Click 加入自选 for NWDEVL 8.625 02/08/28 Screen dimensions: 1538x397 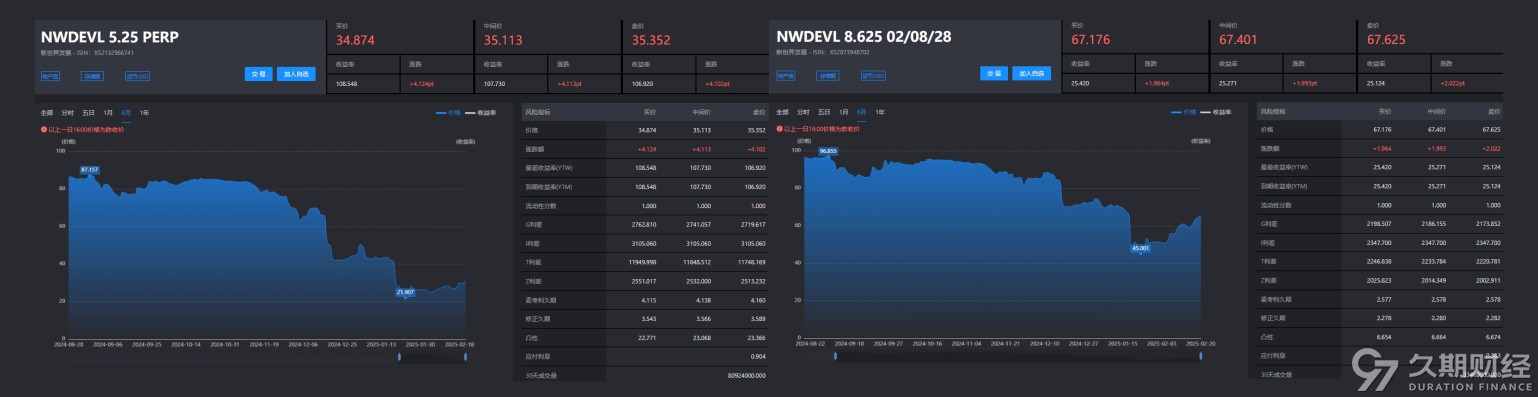(x=1031, y=74)
